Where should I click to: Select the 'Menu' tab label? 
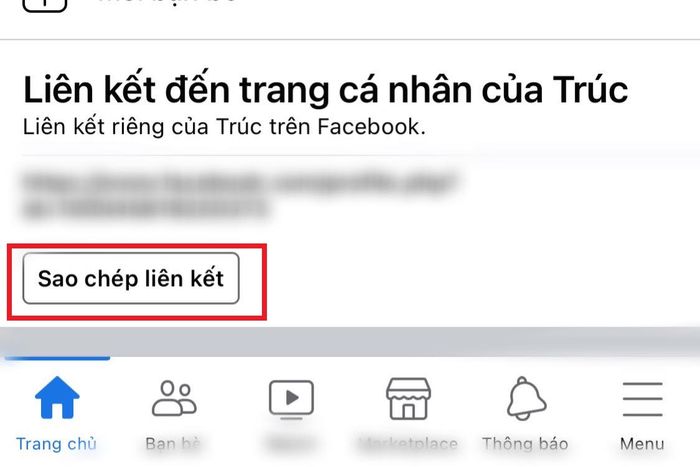pos(642,444)
